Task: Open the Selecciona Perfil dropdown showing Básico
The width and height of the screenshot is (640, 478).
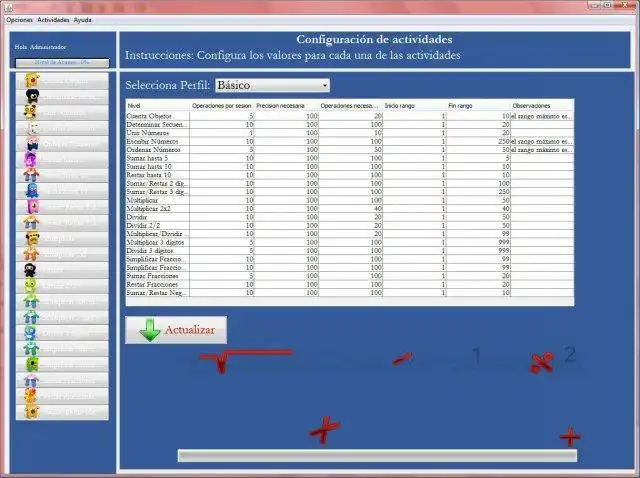Action: pos(272,85)
